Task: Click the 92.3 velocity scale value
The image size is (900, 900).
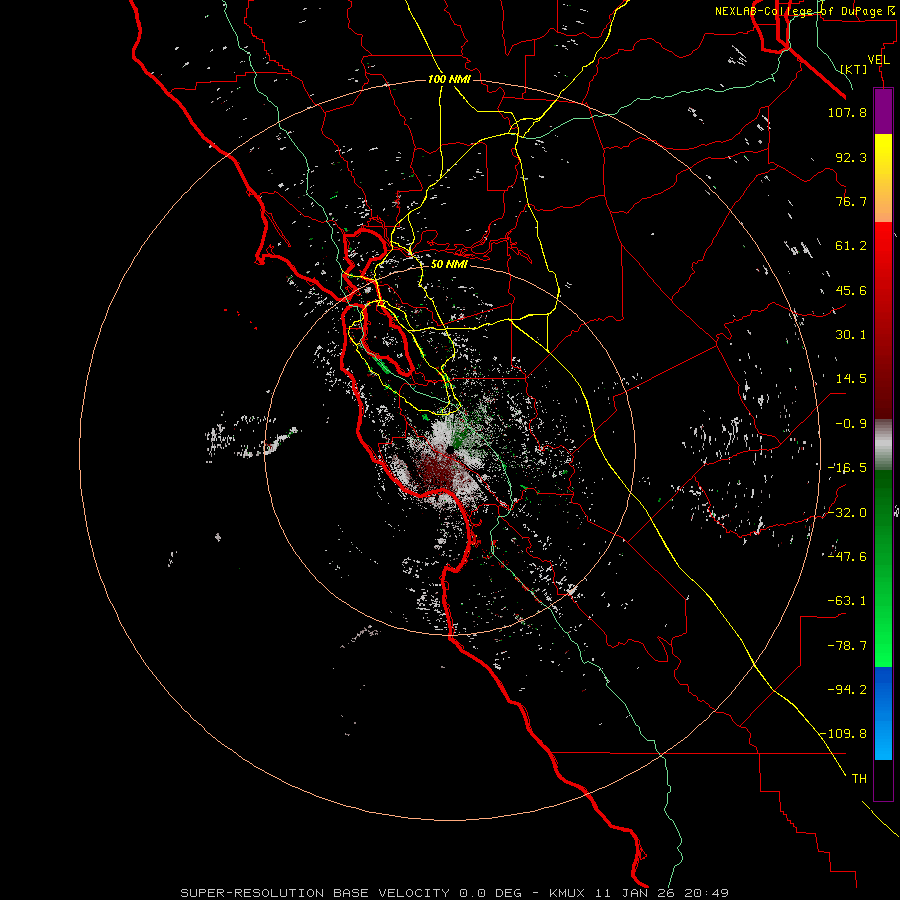Action: [x=851, y=157]
